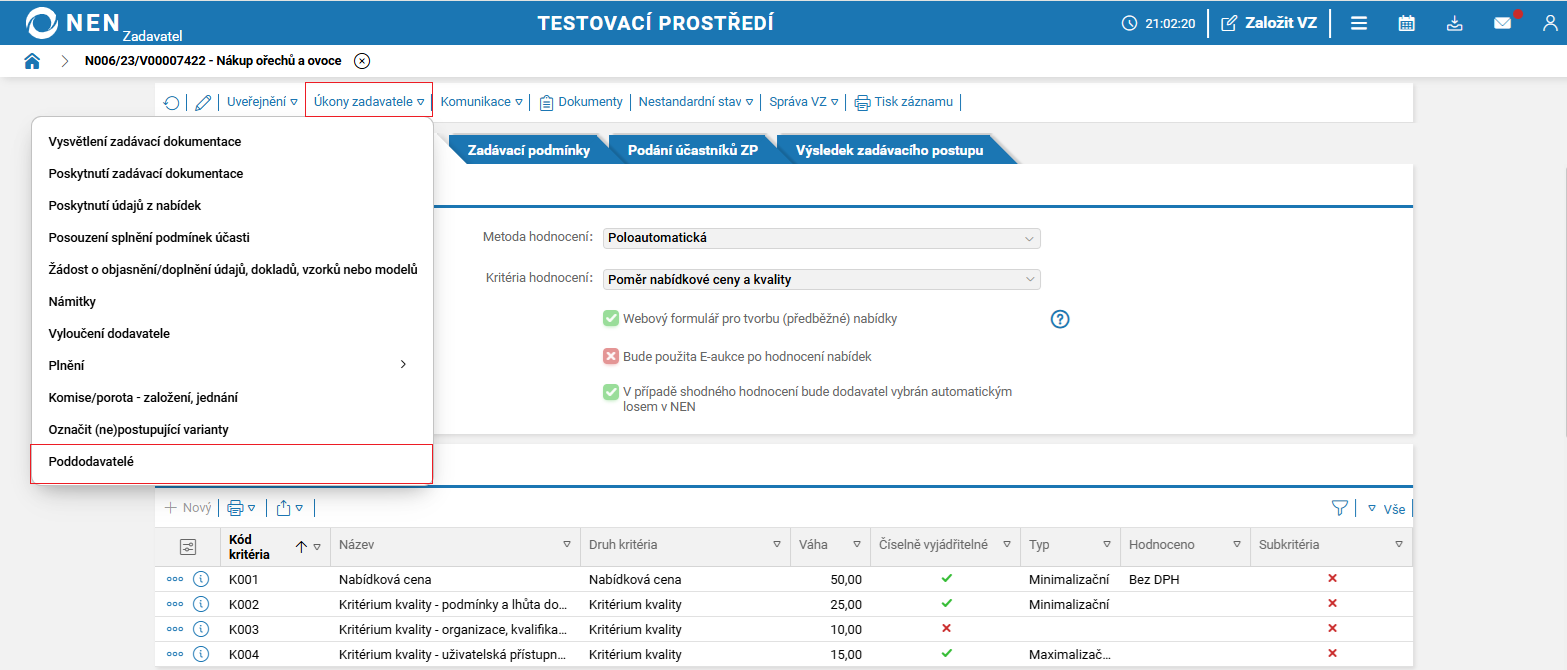The width and height of the screenshot is (1567, 670).
Task: Choose Poddodavatelé from the menu
Action: [x=232, y=463]
